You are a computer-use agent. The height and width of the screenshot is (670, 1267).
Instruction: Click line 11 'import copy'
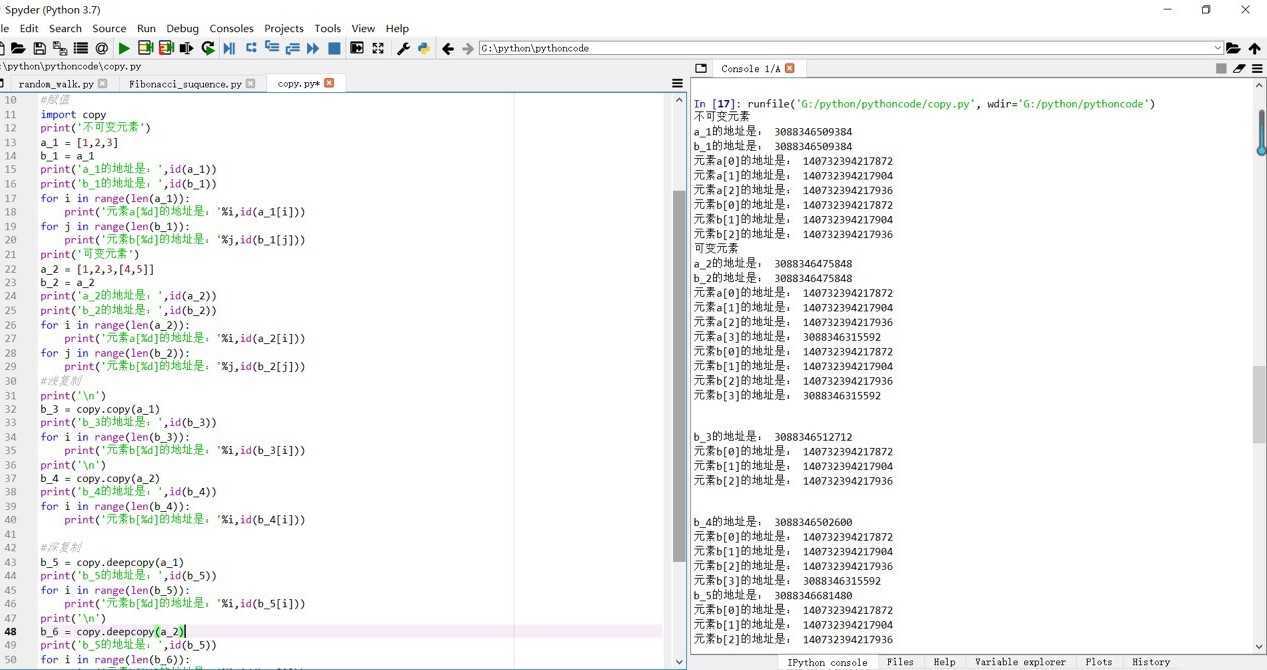click(x=73, y=114)
